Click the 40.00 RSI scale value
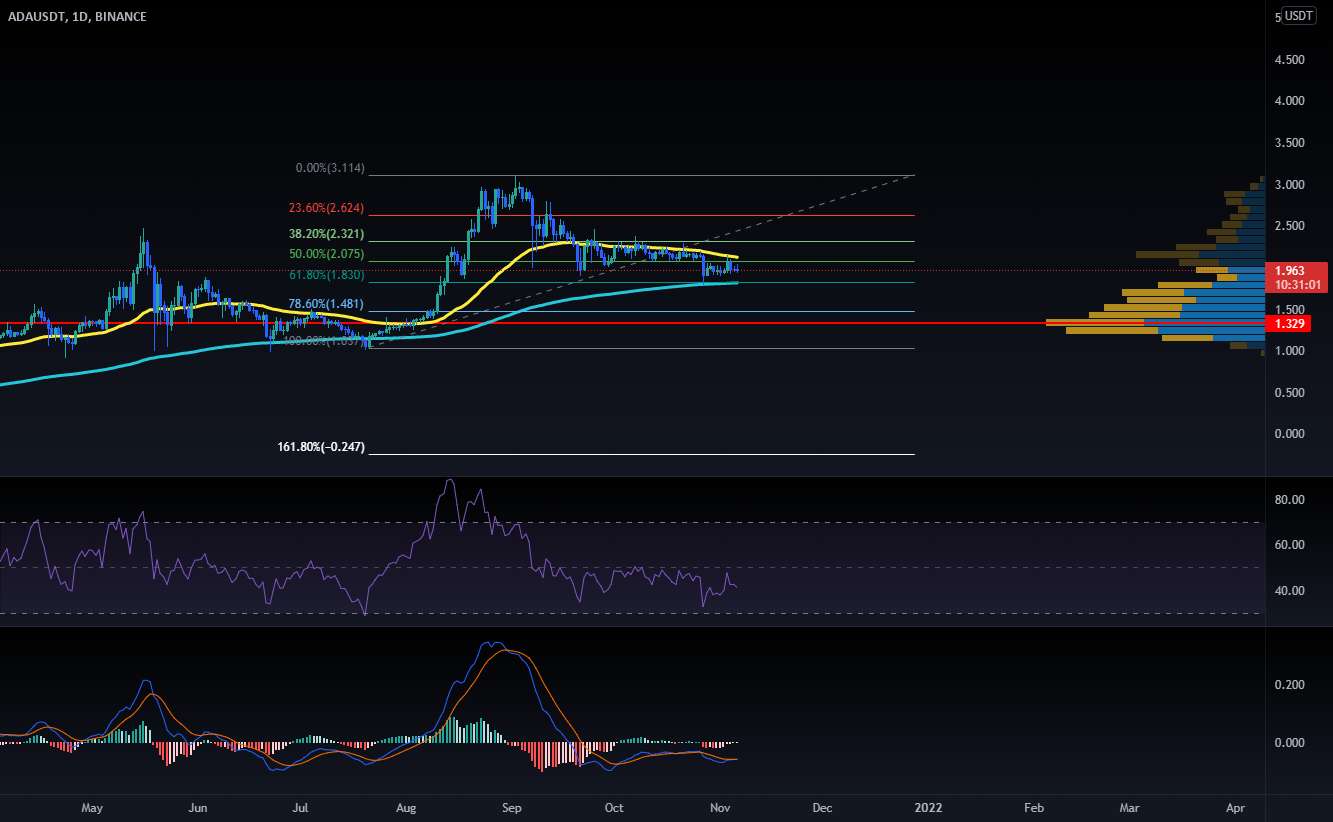 point(1290,591)
